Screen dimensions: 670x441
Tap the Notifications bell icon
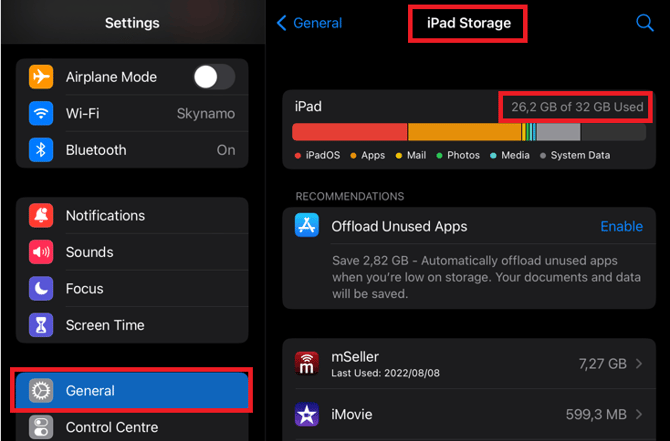41,215
